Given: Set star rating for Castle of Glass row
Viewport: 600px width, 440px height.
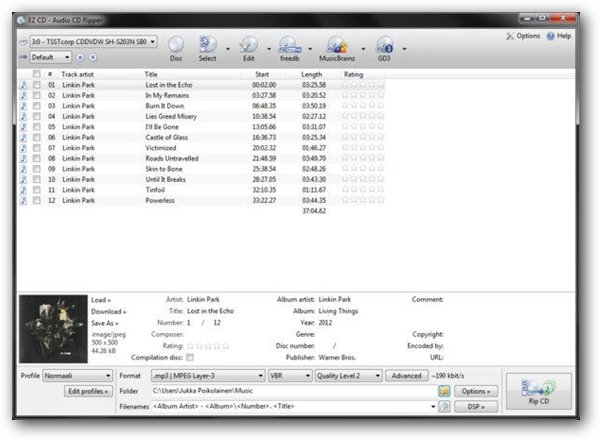Looking at the screenshot, I should click(363, 137).
